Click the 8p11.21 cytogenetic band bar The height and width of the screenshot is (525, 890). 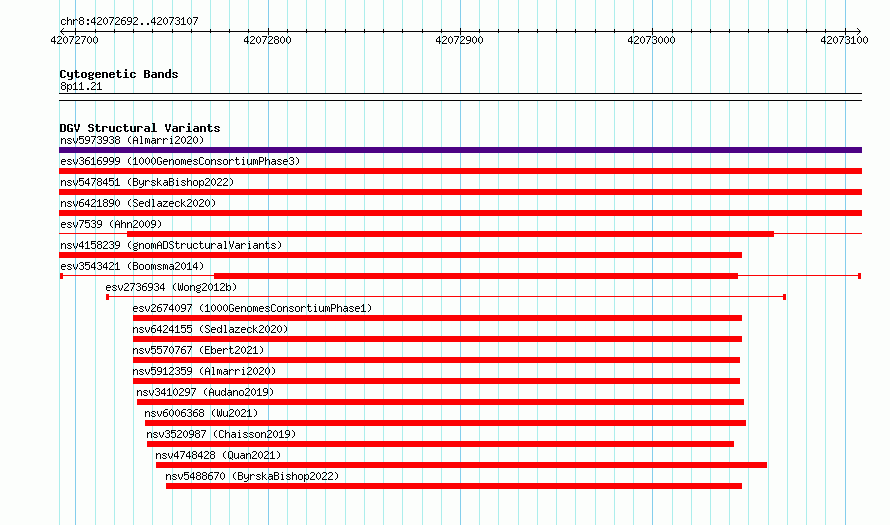[460, 97]
